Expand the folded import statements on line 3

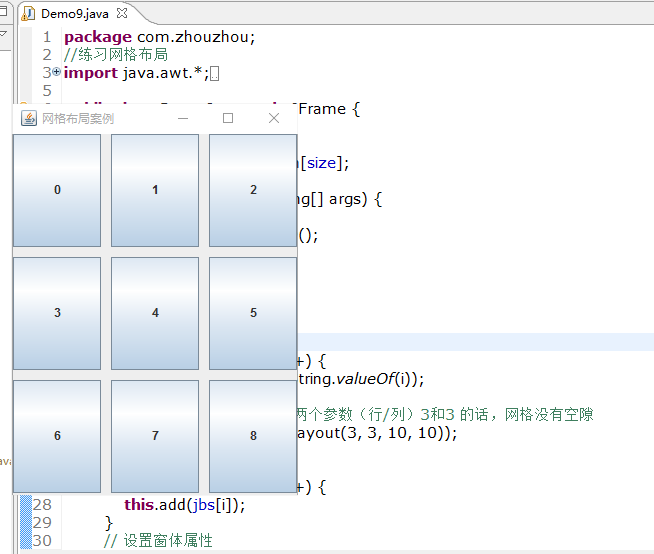57,72
